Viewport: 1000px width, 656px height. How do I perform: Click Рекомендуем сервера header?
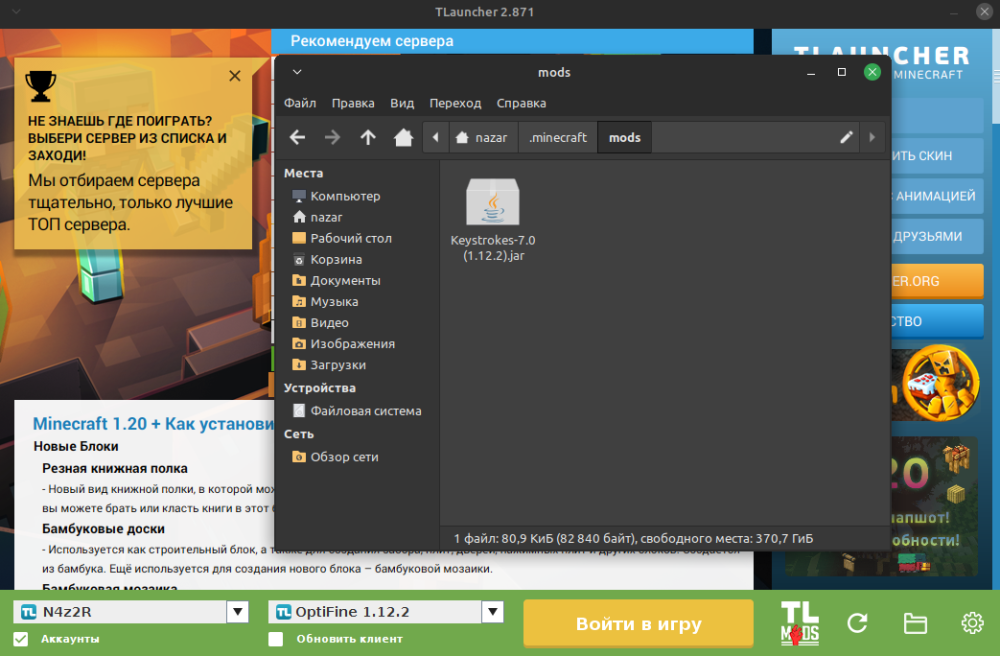pyautogui.click(x=372, y=41)
